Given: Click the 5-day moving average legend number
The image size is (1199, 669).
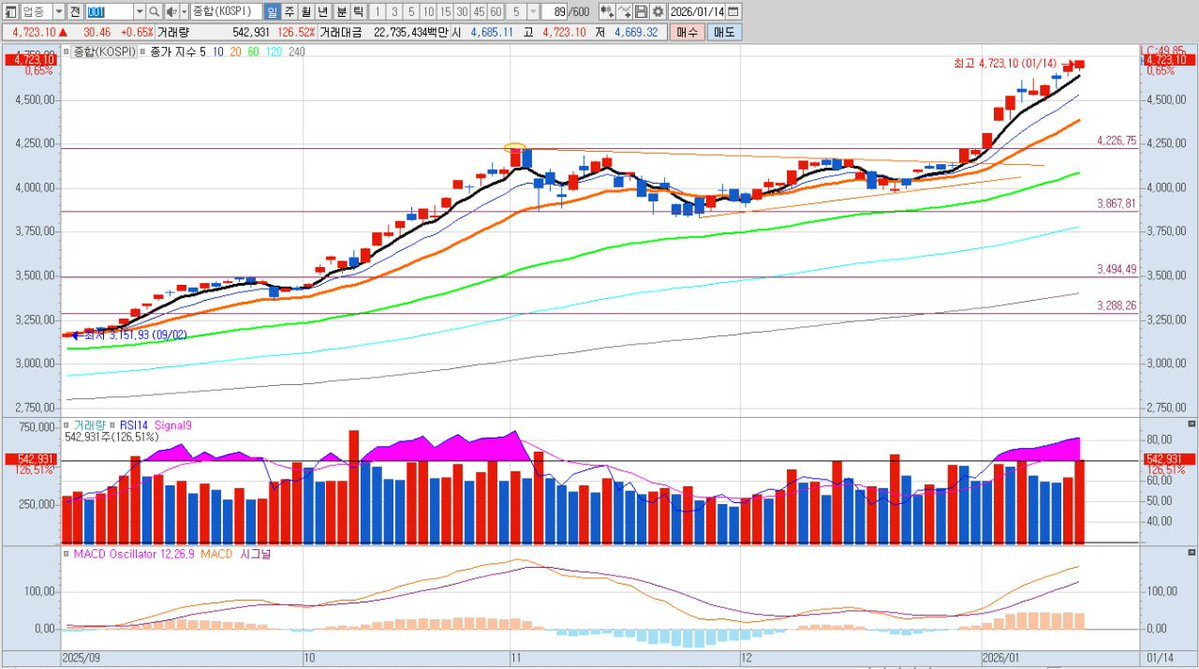Looking at the screenshot, I should 203,52.
